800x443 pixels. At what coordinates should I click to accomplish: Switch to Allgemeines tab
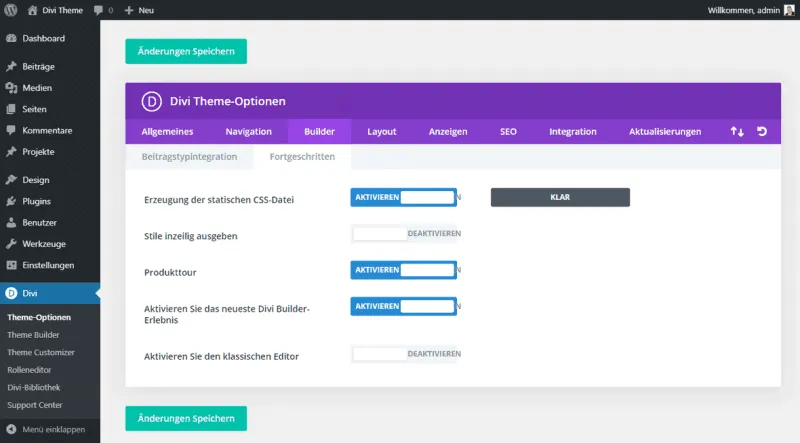167,132
